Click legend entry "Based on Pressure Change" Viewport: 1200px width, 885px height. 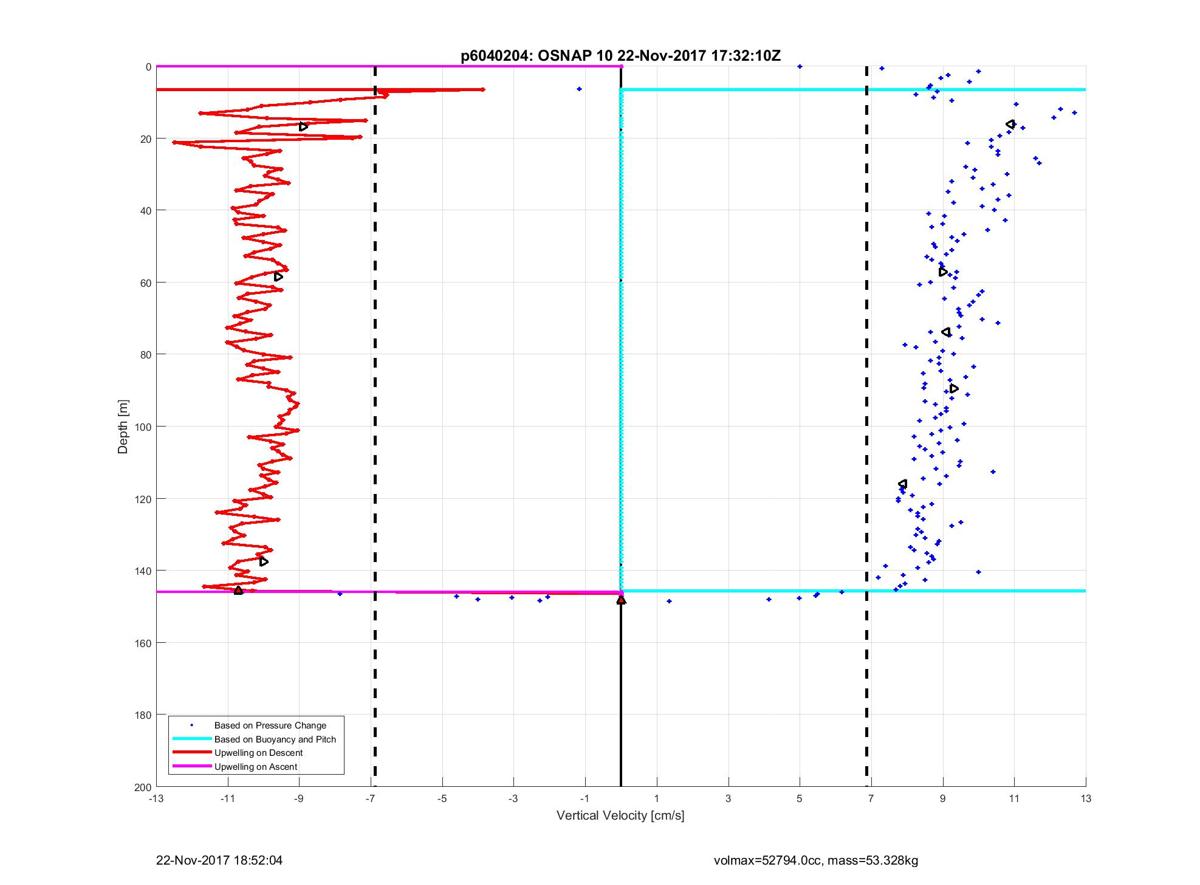(x=270, y=725)
